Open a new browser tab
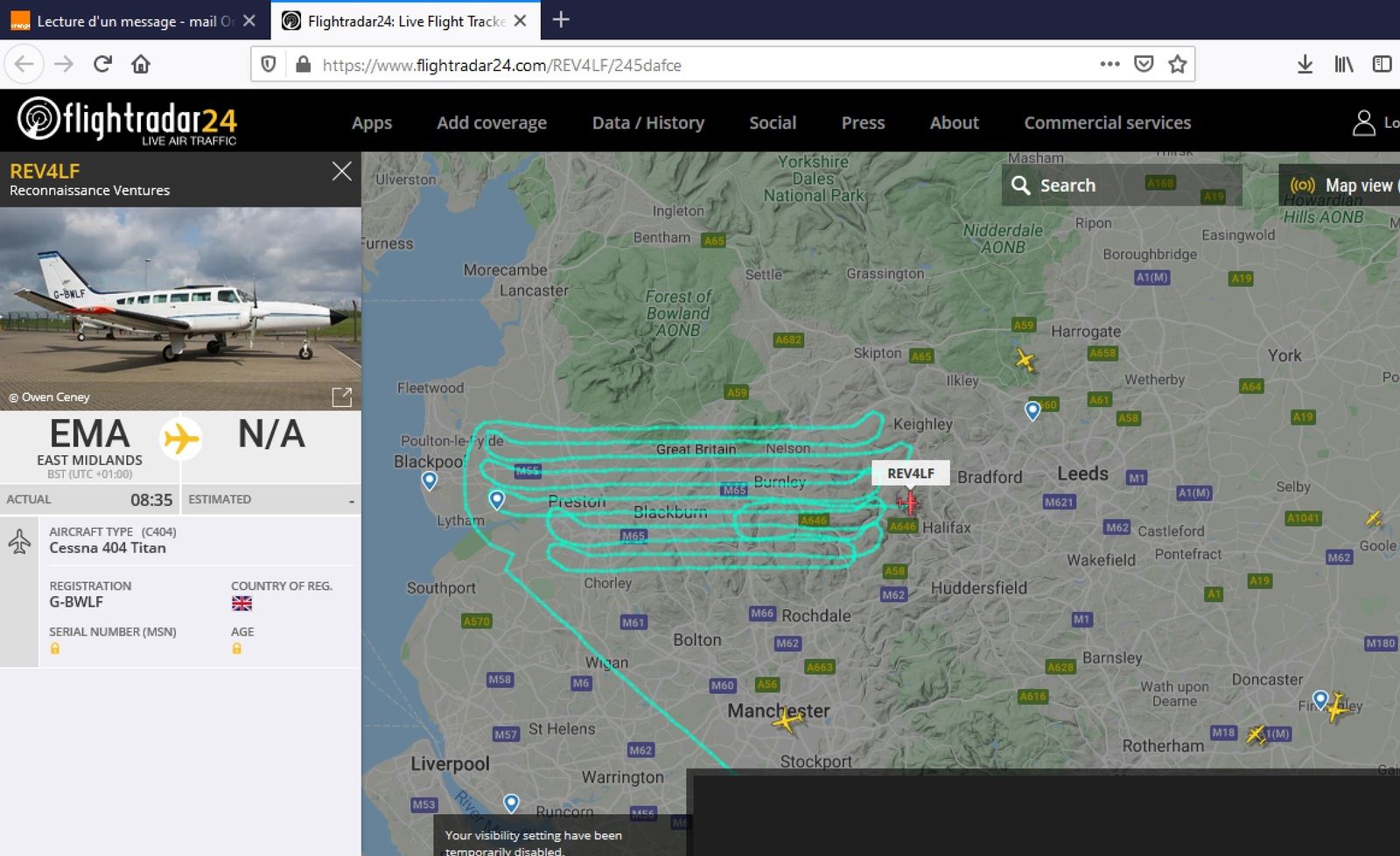 (x=562, y=19)
